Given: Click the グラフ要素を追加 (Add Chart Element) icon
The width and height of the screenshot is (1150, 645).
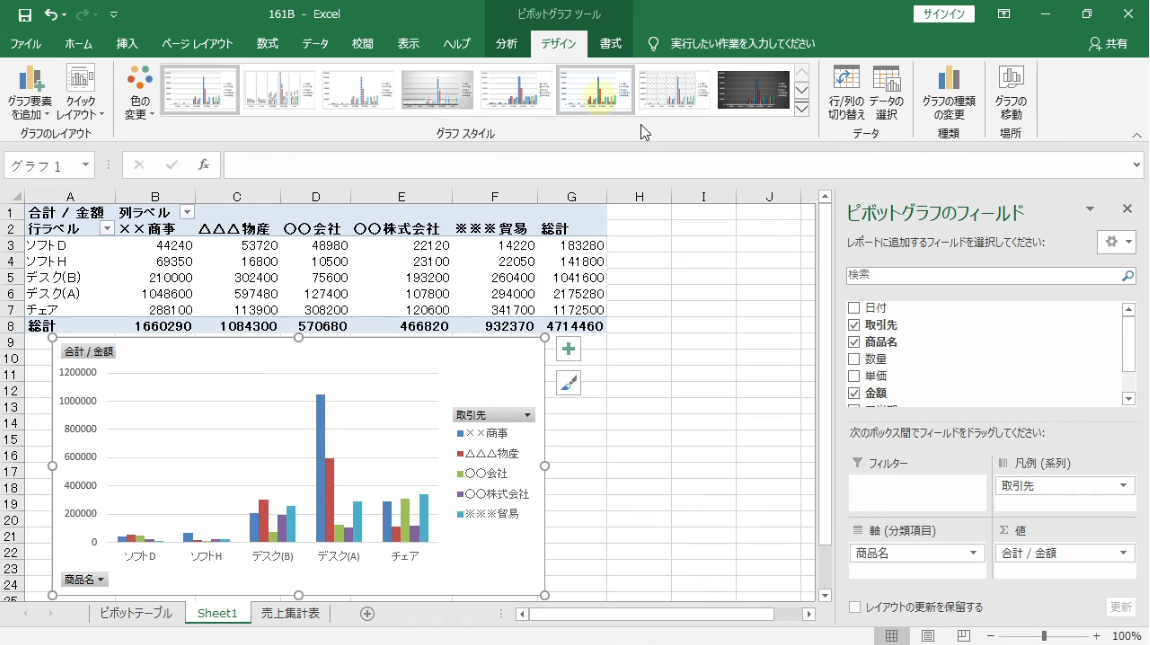Looking at the screenshot, I should tap(31, 80).
